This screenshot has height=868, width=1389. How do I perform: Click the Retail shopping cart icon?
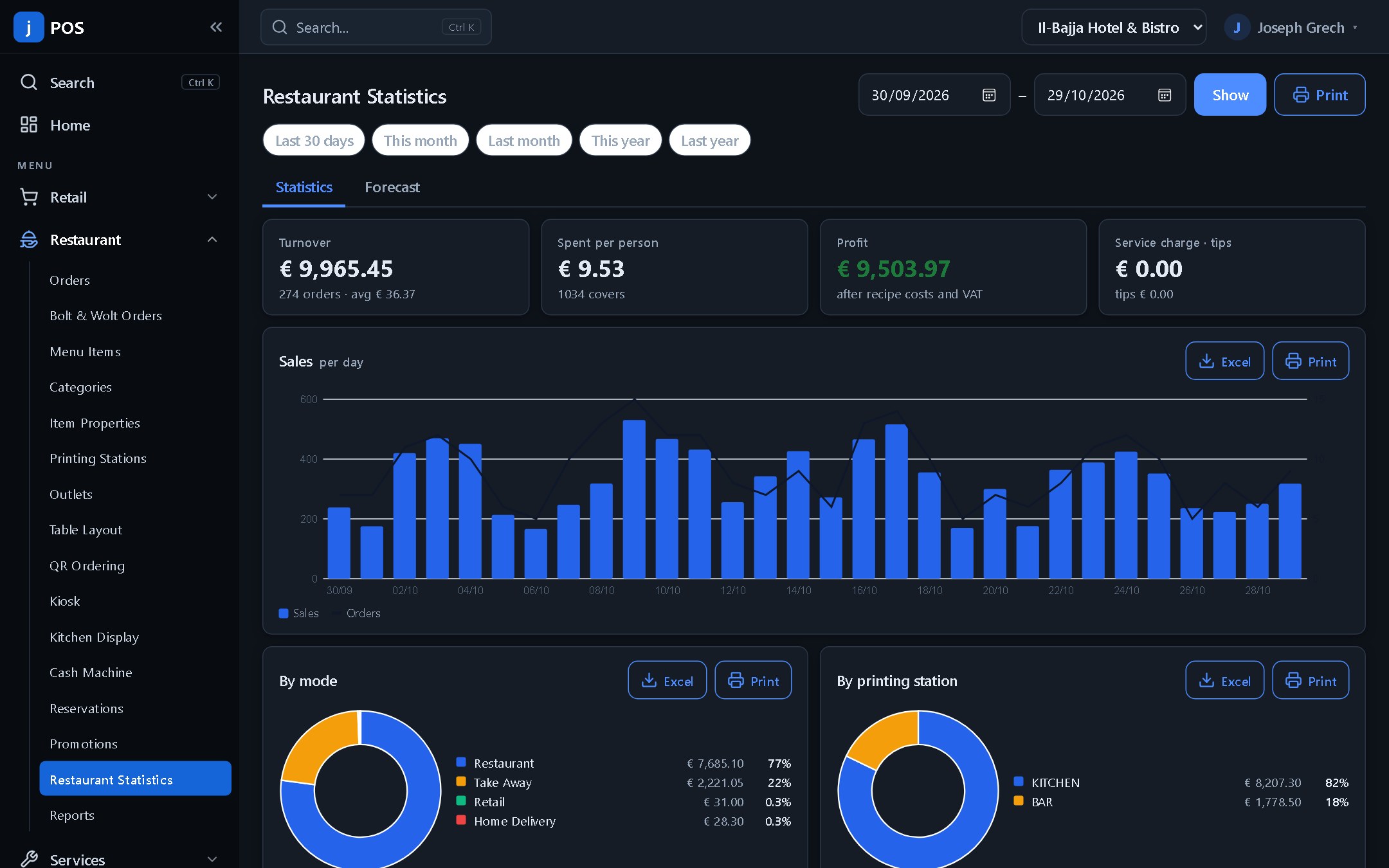coord(29,197)
